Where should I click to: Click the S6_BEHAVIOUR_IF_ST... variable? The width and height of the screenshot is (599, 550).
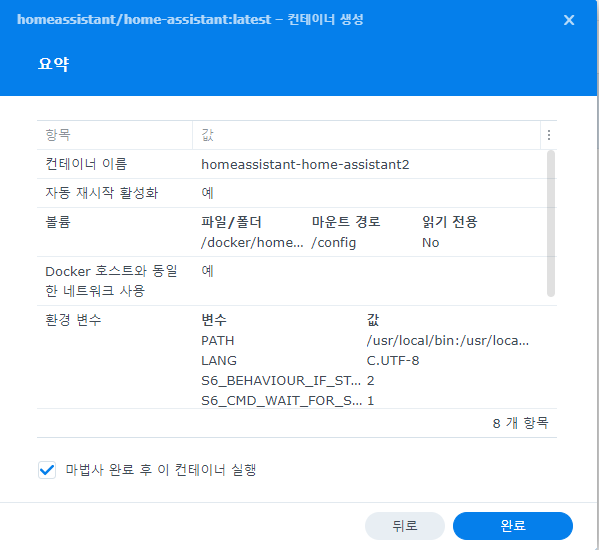pyautogui.click(x=281, y=381)
